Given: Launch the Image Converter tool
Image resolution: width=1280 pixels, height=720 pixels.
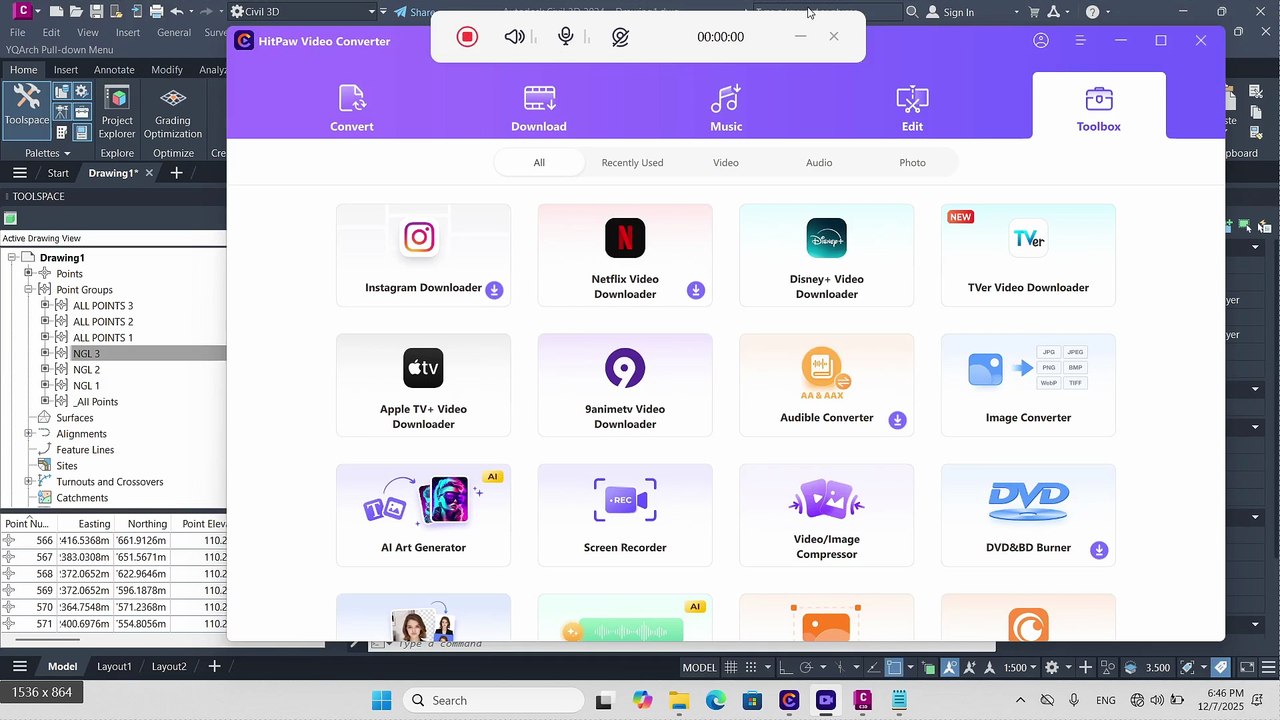Looking at the screenshot, I should pos(1028,385).
